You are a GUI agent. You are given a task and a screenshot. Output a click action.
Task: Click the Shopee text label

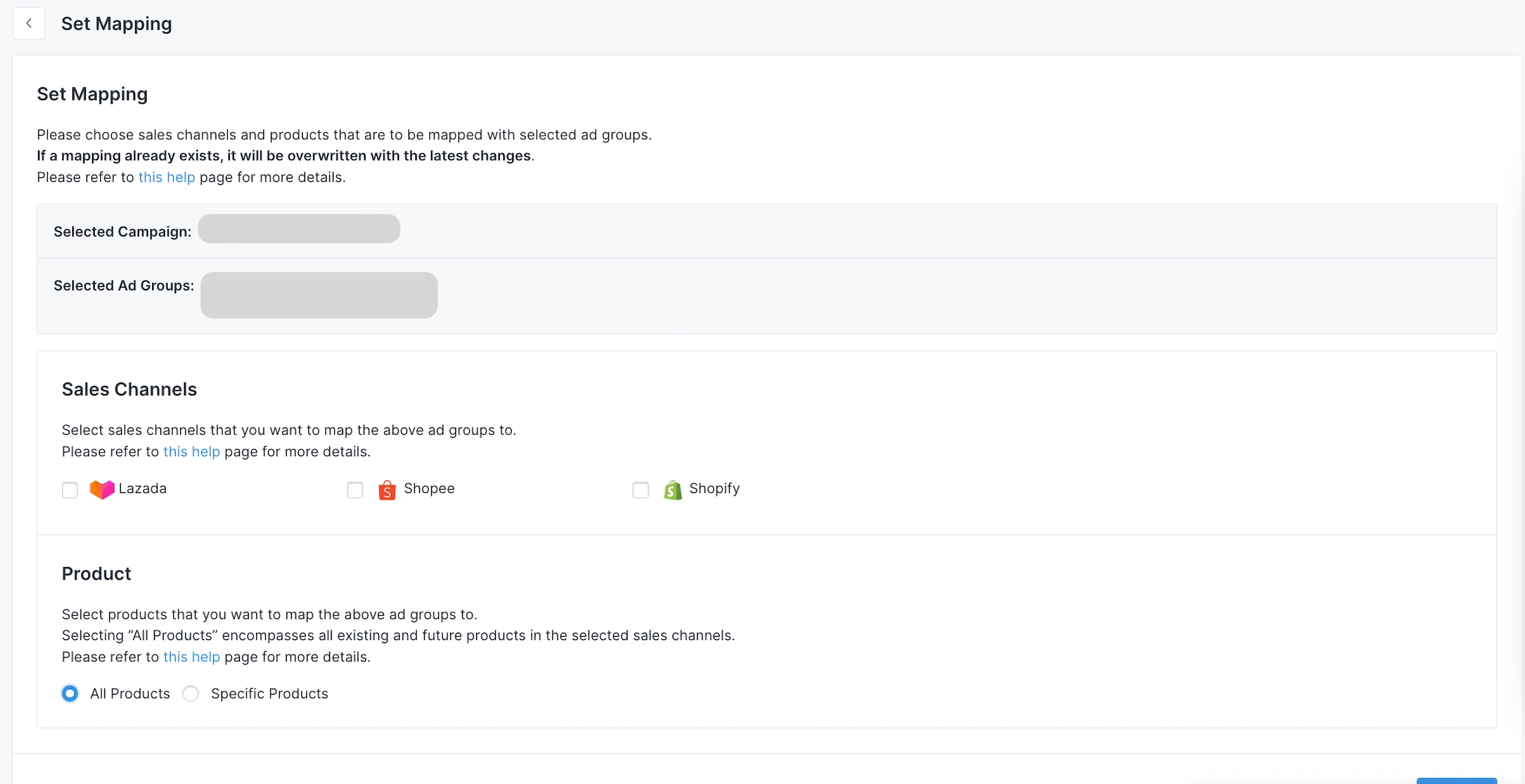pos(429,488)
